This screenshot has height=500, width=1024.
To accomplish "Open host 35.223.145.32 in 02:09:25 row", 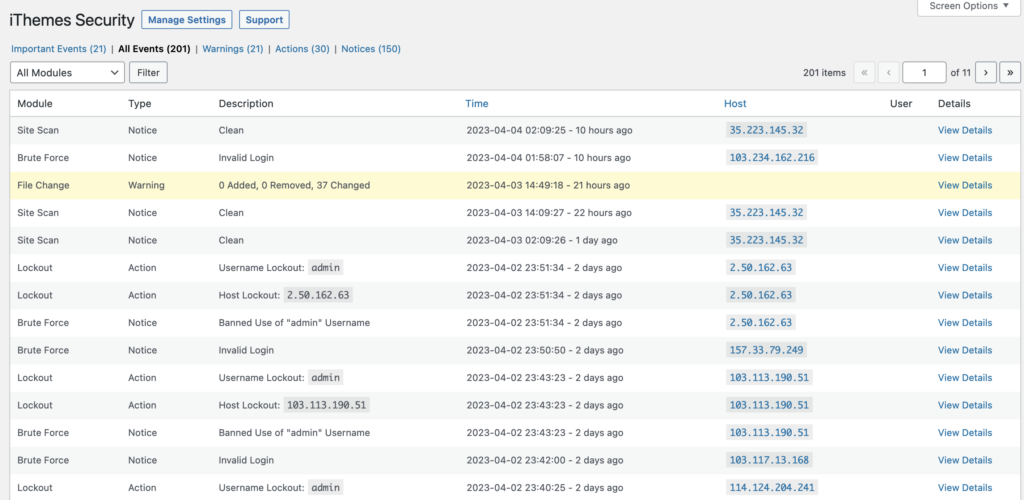I will point(766,130).
